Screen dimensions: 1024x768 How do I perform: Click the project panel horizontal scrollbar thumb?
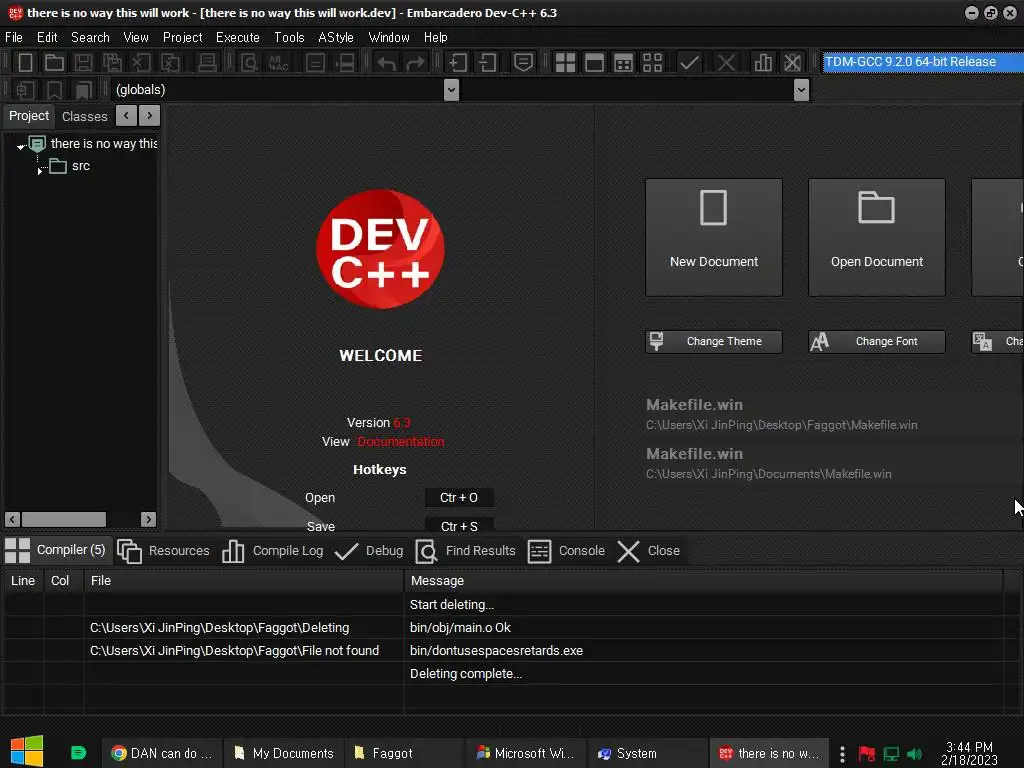[63, 519]
